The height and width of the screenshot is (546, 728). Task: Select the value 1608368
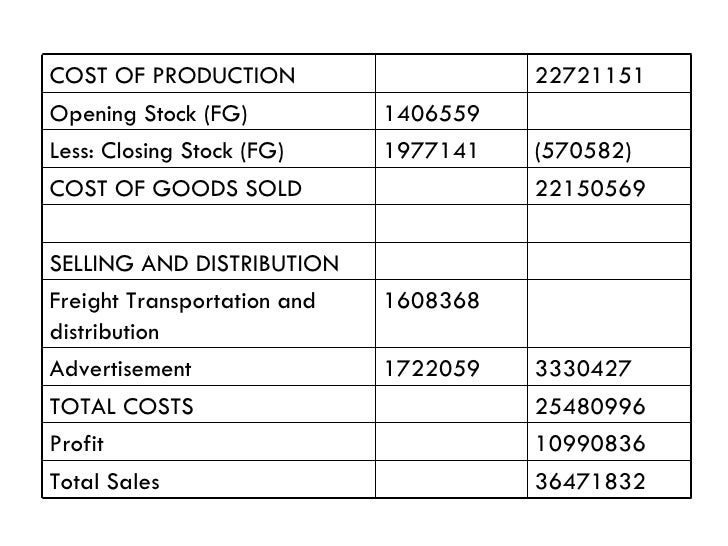432,301
